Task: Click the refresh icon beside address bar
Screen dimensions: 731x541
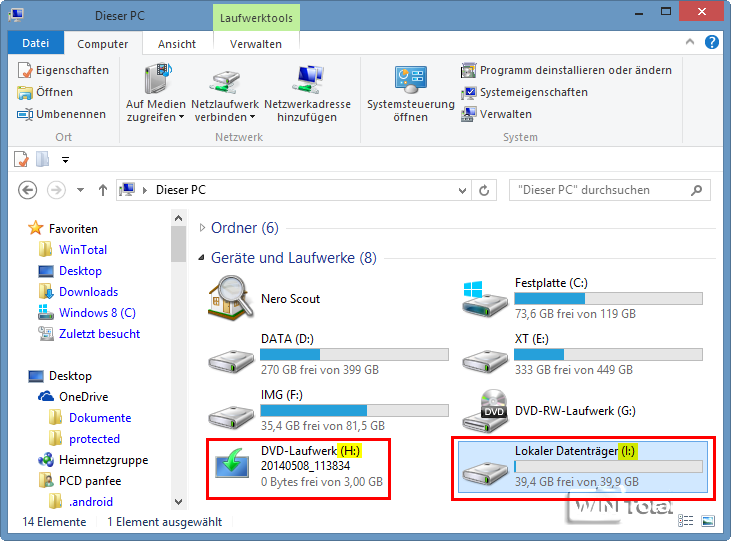Action: (484, 190)
